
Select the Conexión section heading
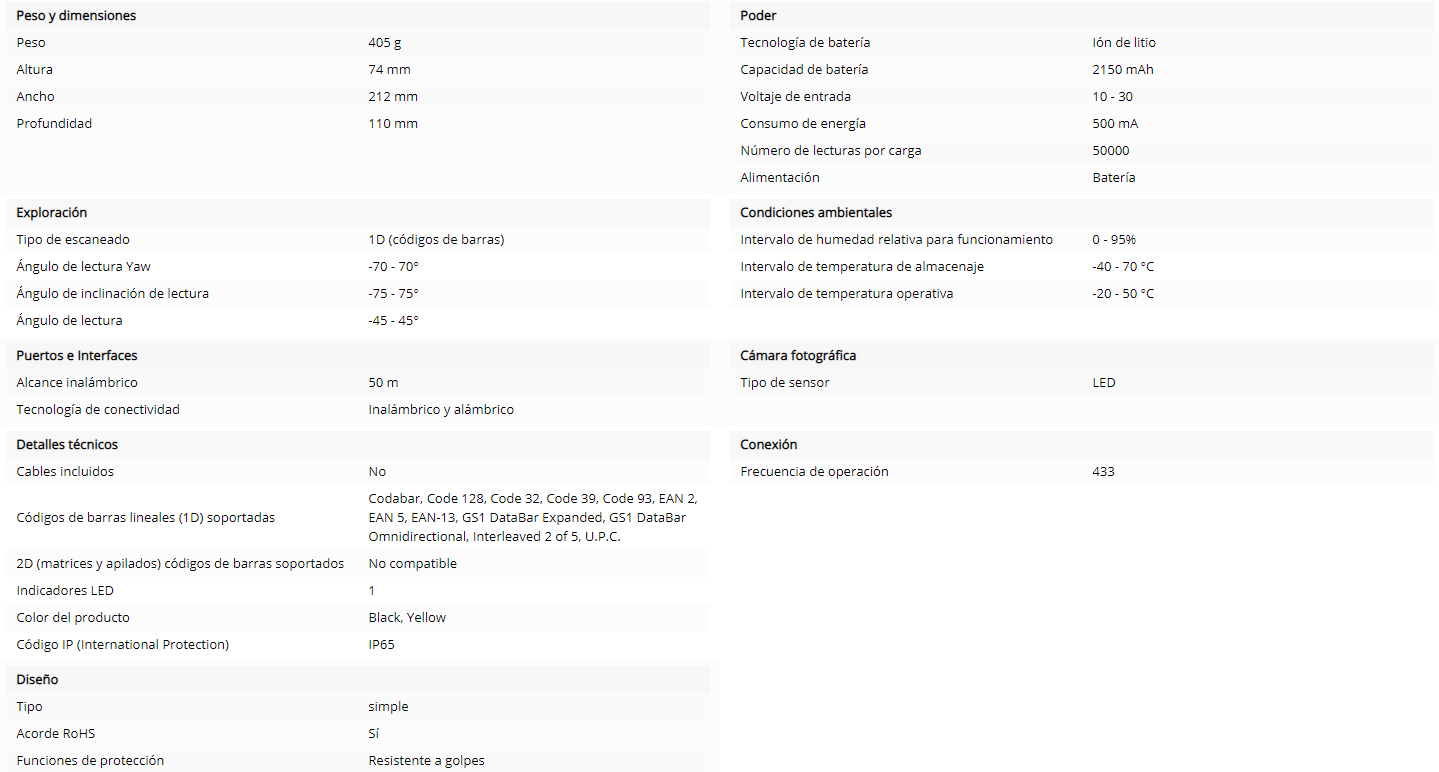[769, 445]
